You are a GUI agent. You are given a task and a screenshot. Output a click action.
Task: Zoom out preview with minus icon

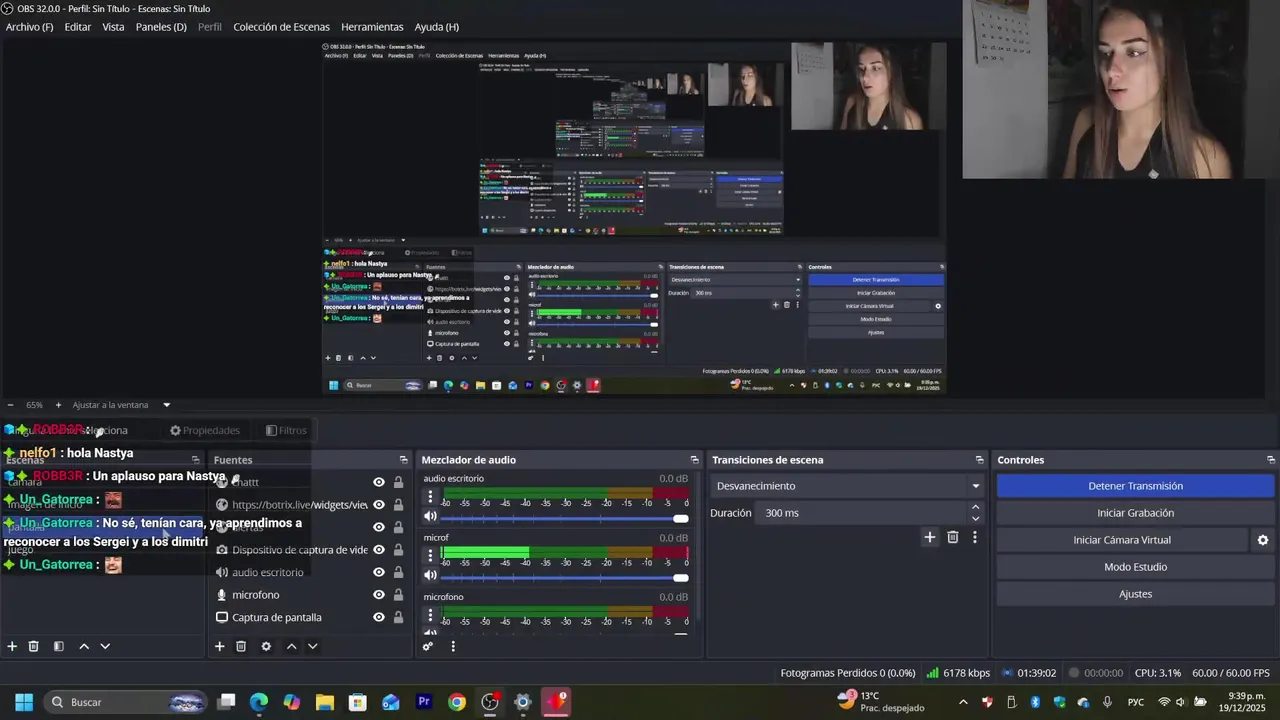point(10,405)
